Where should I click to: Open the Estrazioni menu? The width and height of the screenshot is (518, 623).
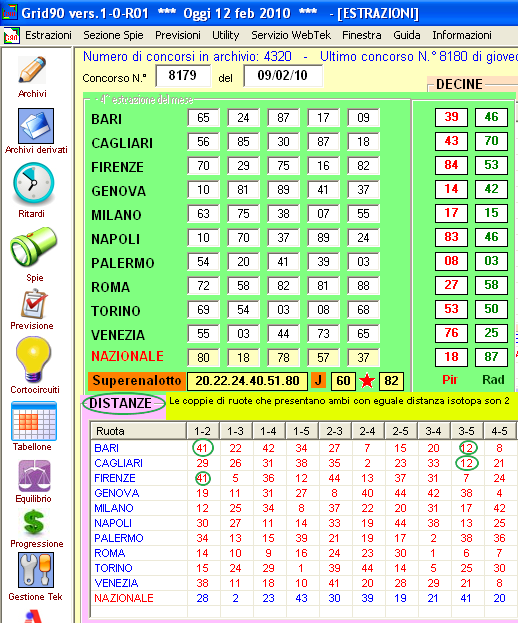(48, 35)
